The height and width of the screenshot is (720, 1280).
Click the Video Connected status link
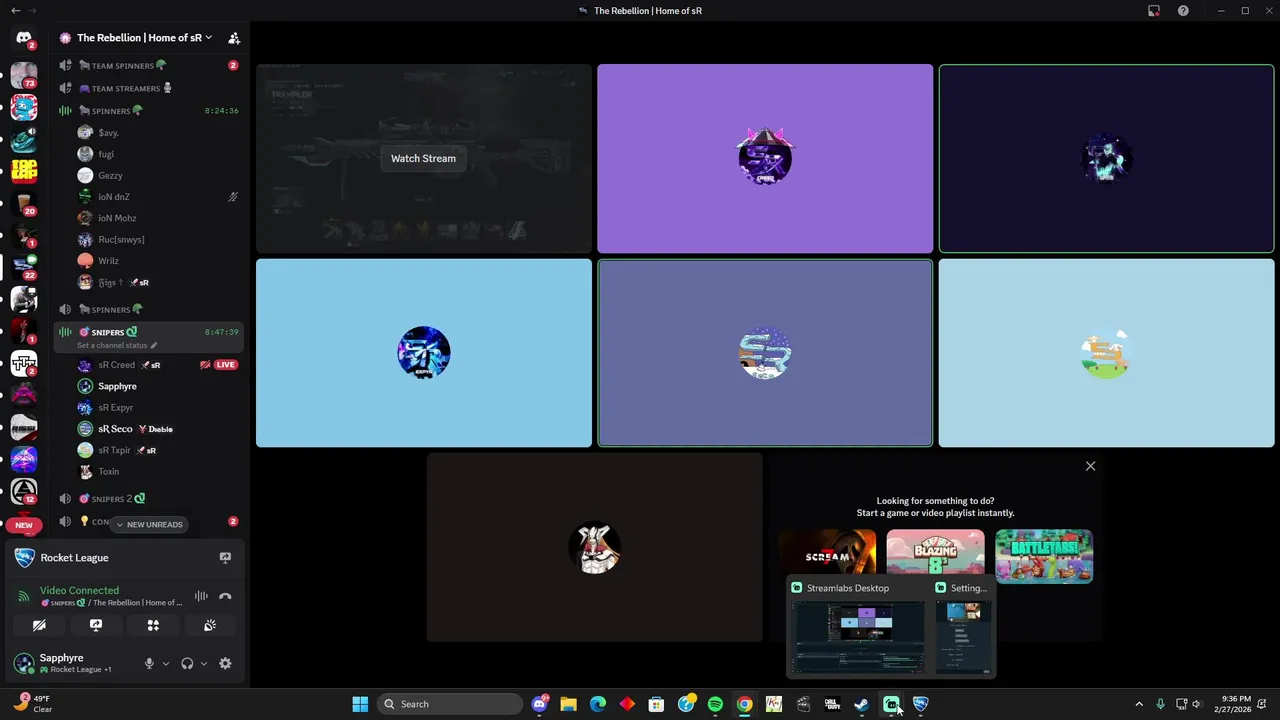[79, 590]
